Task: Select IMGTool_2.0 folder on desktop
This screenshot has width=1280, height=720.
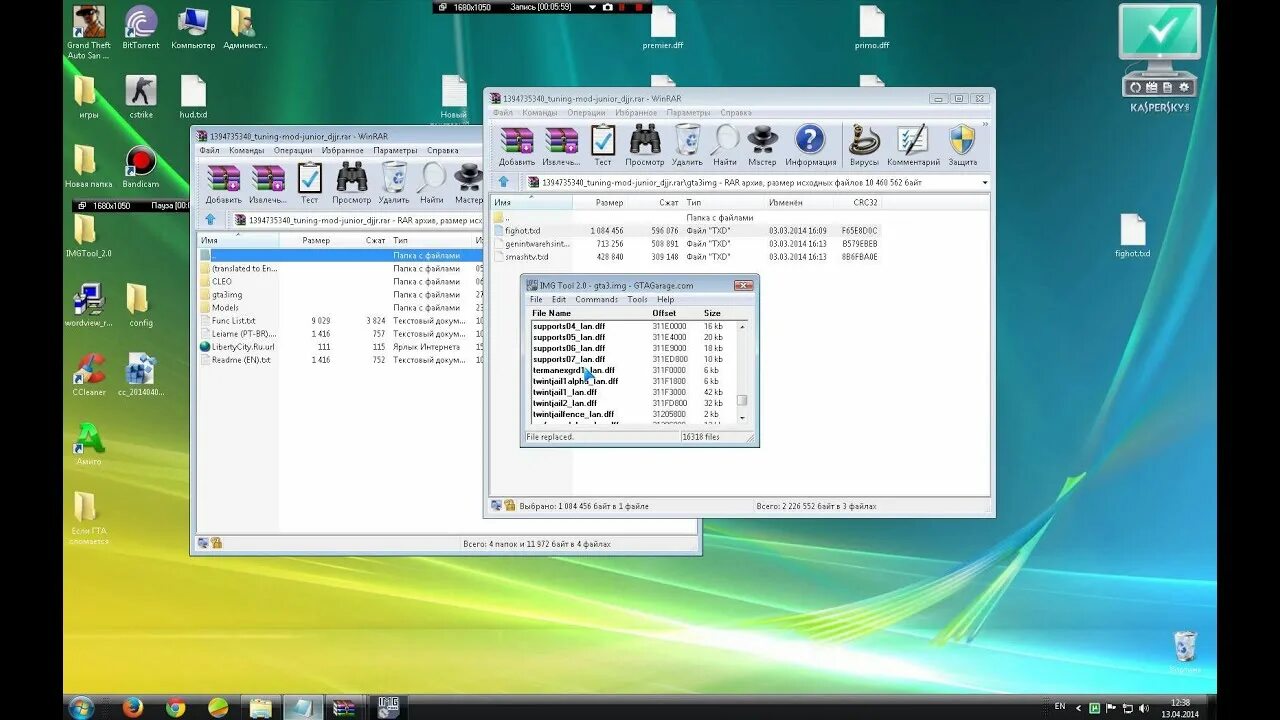Action: pos(89,236)
